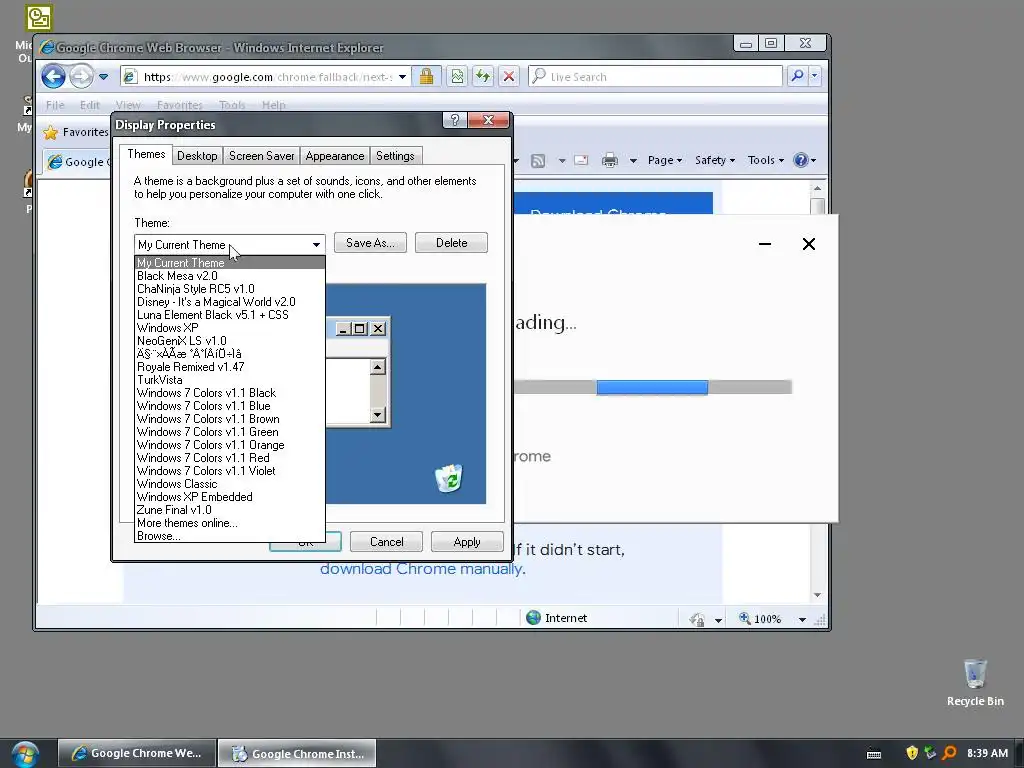This screenshot has width=1024, height=768.
Task: Choose More themes online... entry
Action: [229, 523]
